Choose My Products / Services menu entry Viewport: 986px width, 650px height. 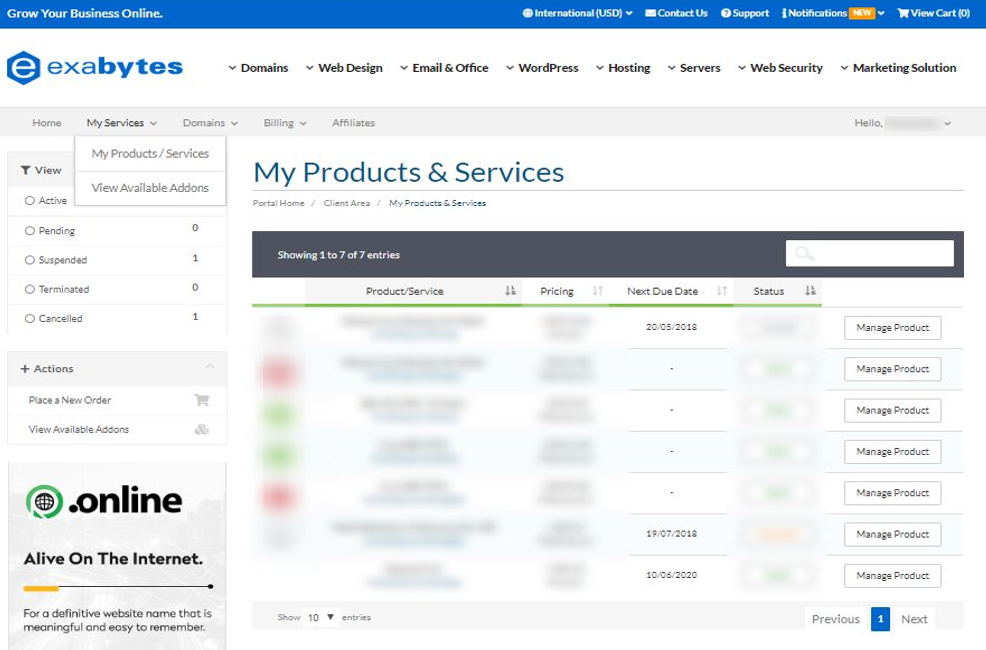point(150,153)
